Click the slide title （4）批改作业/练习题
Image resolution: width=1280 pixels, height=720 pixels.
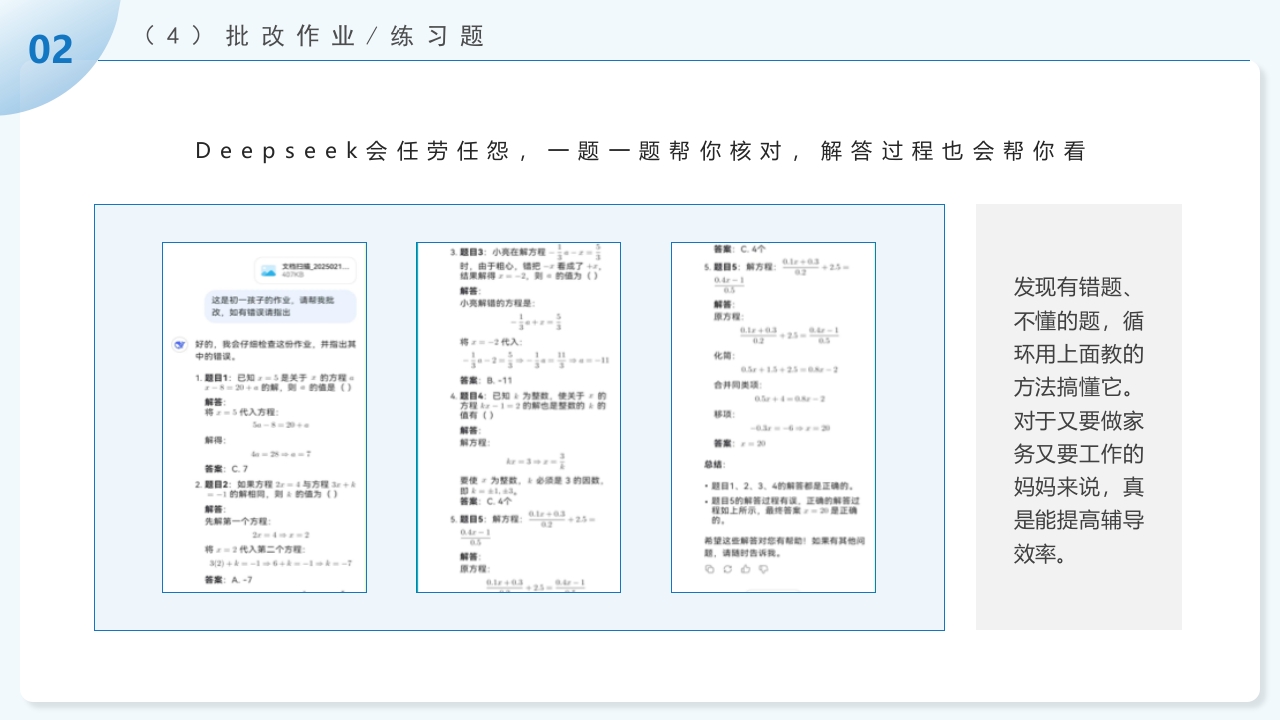coord(312,35)
